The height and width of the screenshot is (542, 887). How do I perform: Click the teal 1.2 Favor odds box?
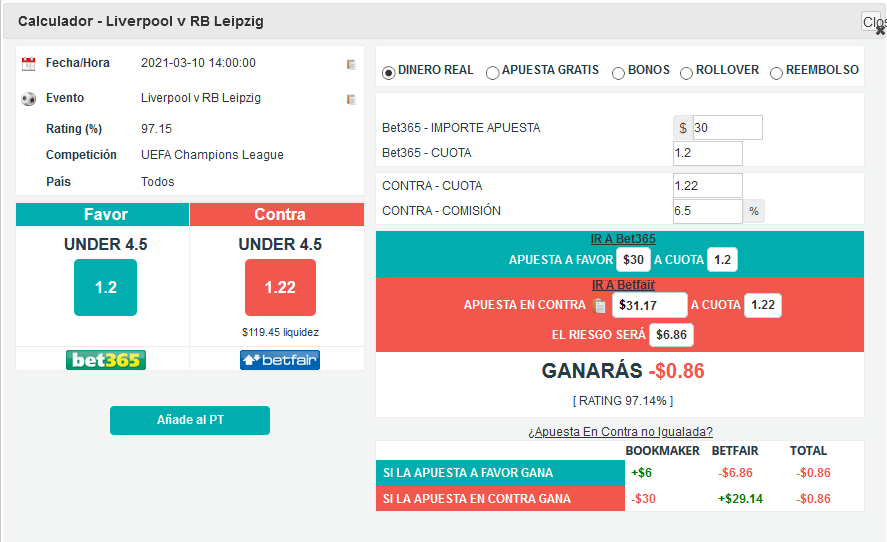coord(105,287)
